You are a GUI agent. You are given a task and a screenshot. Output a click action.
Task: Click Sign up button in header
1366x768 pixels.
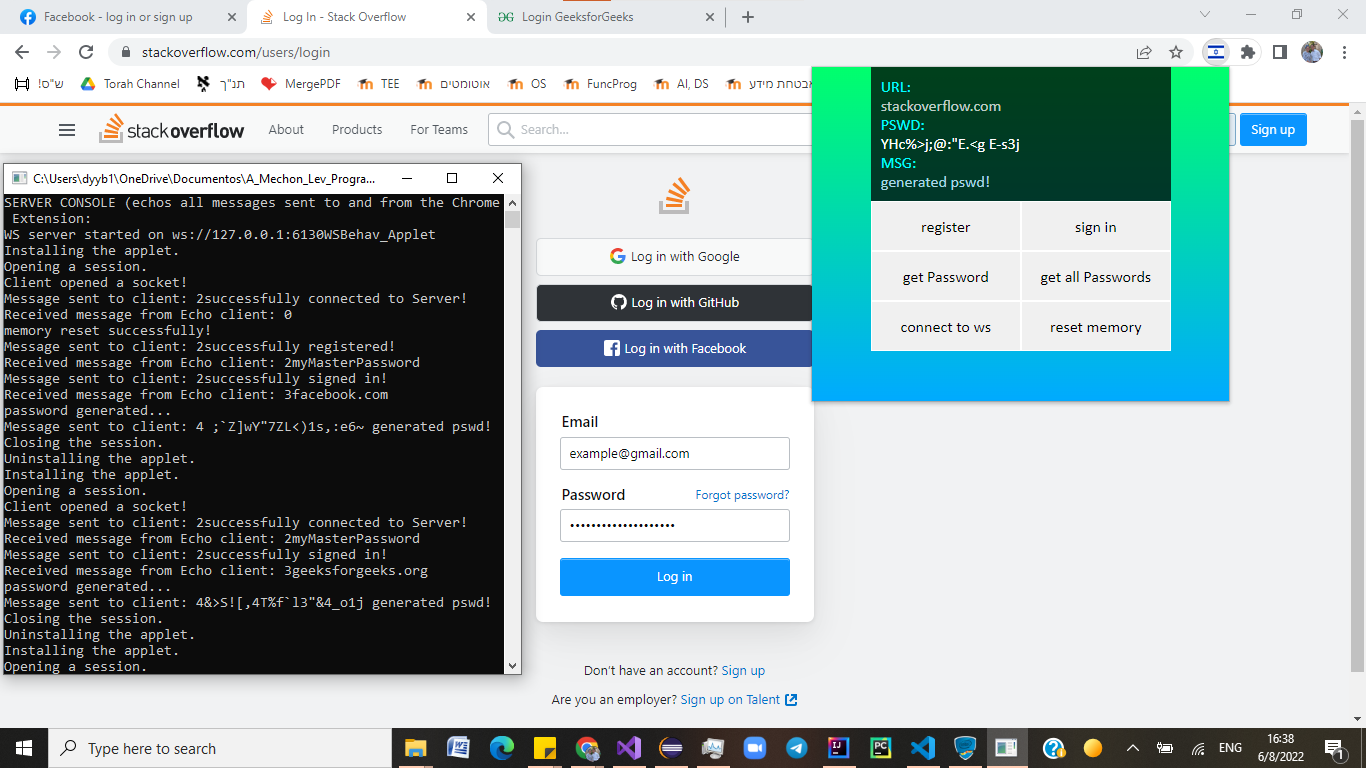1273,130
